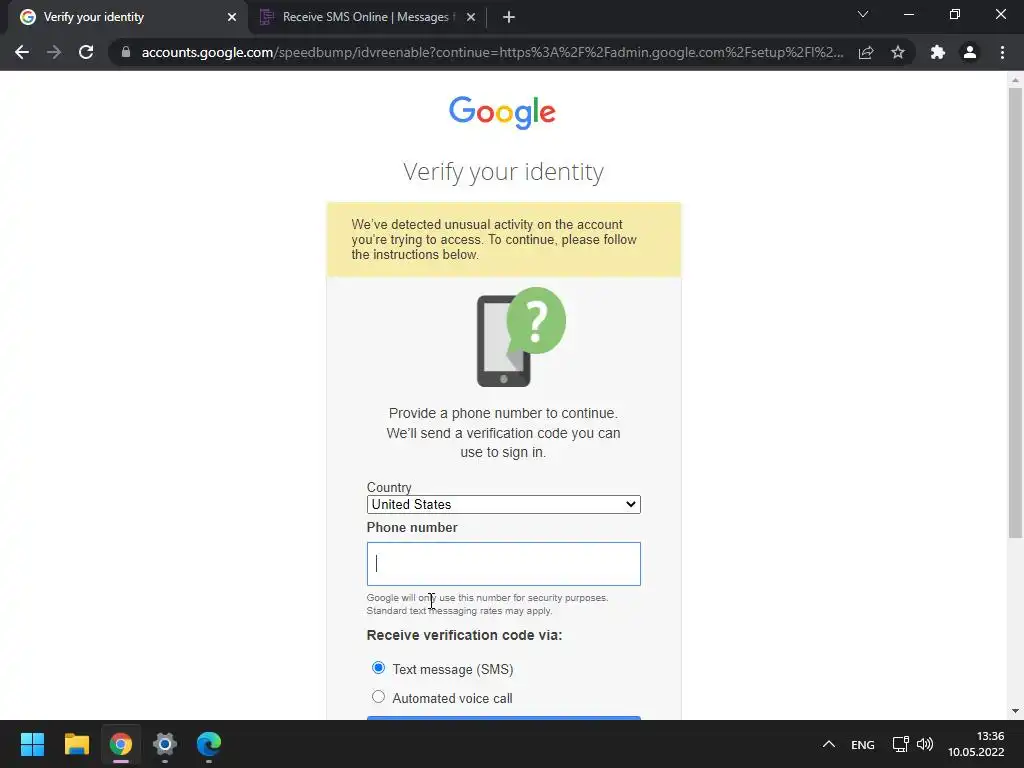Image resolution: width=1024 pixels, height=768 pixels.
Task: Open Chrome's three-dot menu
Action: 1002,52
